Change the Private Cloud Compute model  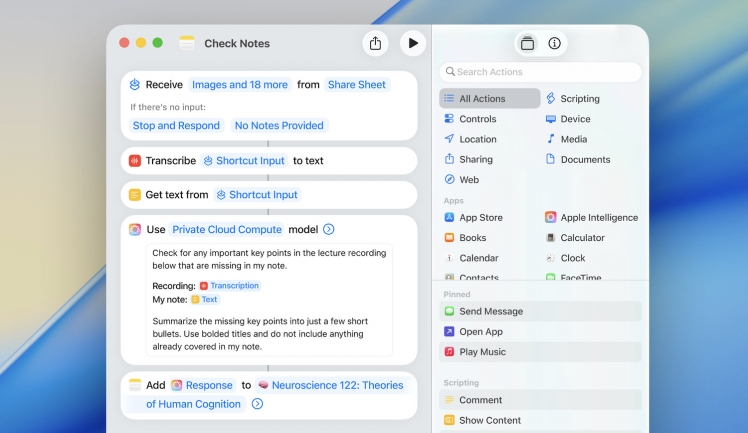click(x=227, y=229)
